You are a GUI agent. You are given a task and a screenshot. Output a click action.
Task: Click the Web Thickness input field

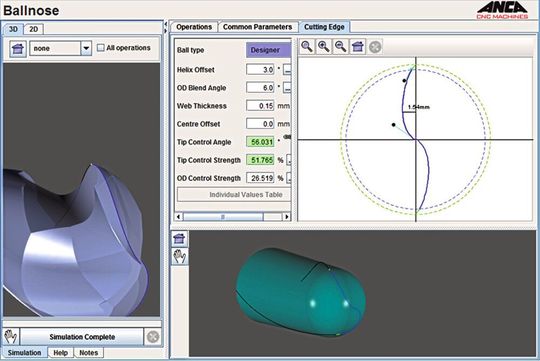(x=260, y=106)
